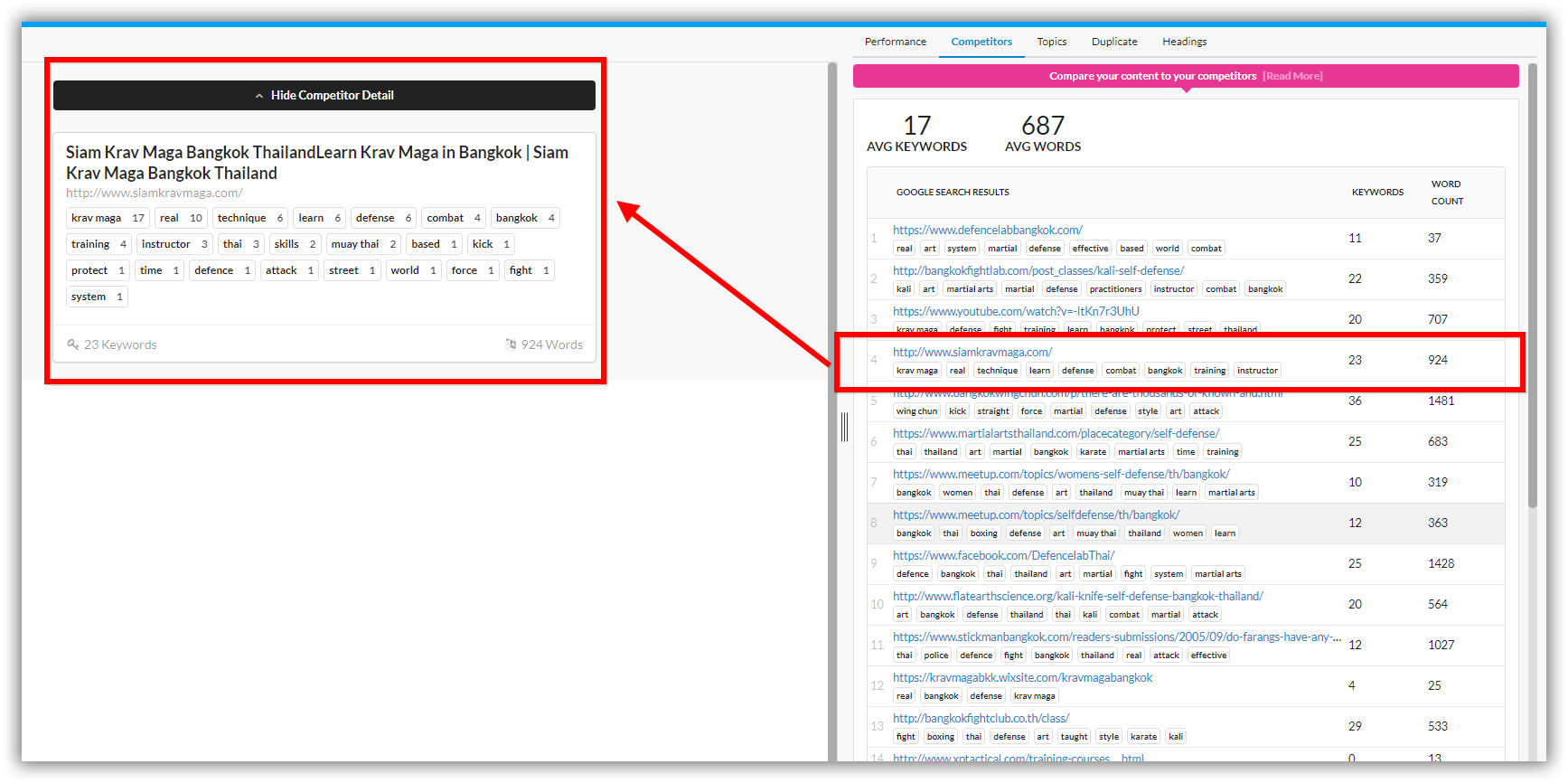
Task: Open the meetup.com womens-self-defense link
Action: pyautogui.click(x=1061, y=474)
